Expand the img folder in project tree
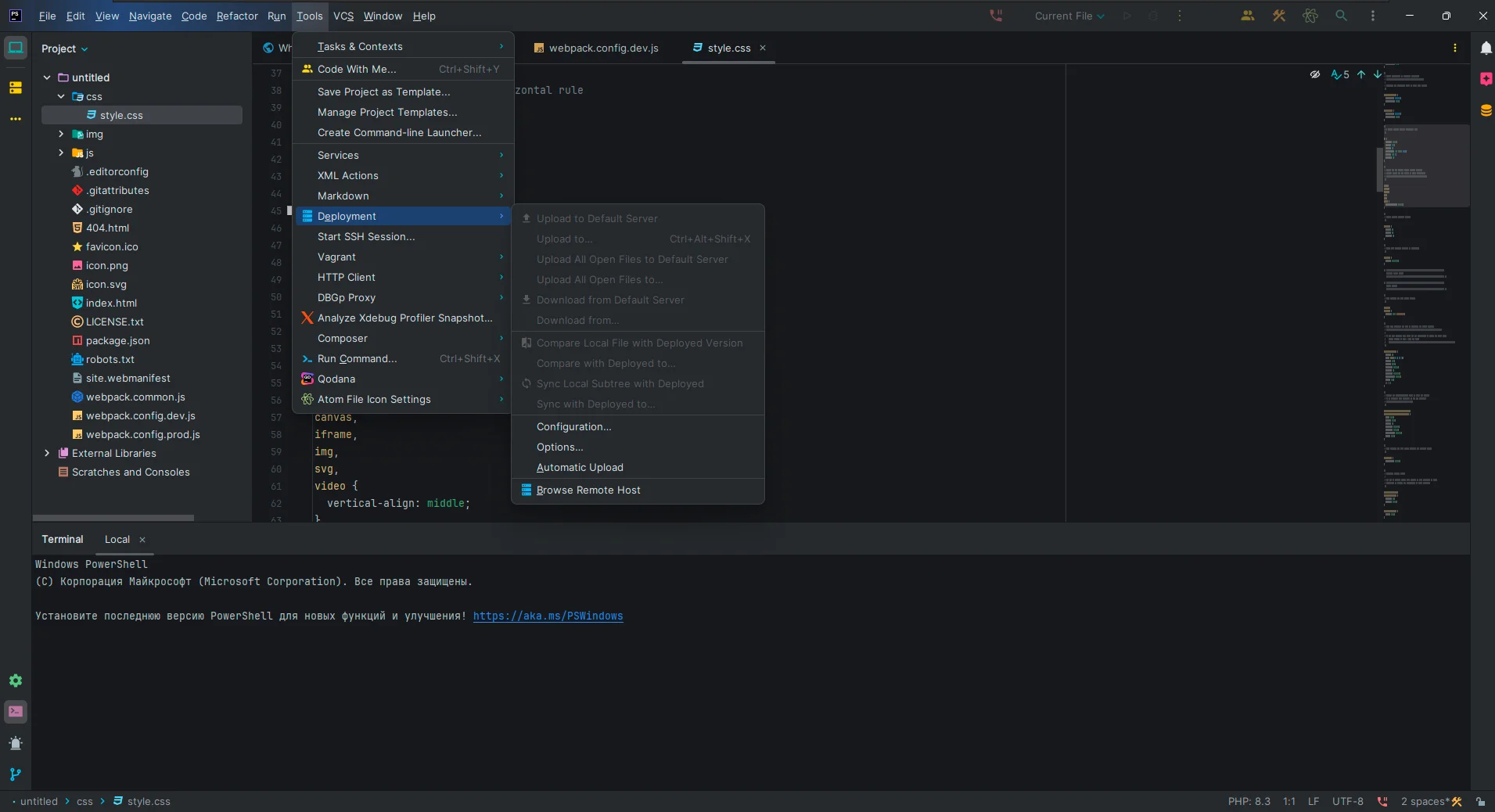The width and height of the screenshot is (1495, 812). 61,134
